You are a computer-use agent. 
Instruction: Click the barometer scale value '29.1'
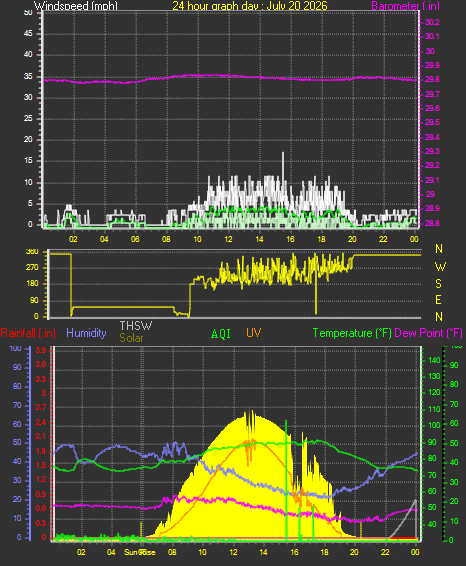[x=432, y=180]
